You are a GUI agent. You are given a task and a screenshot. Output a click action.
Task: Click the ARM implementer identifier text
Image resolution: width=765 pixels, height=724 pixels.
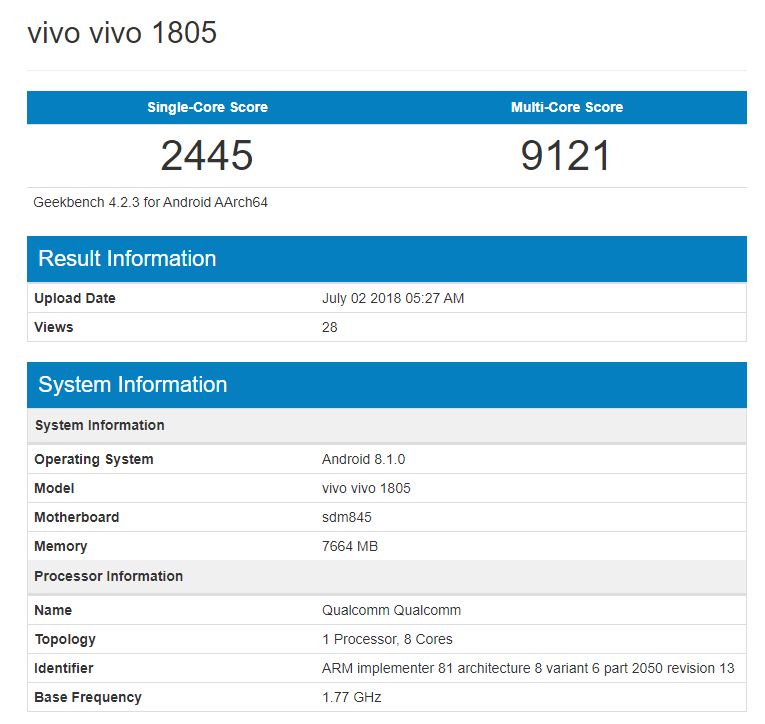tap(527, 668)
